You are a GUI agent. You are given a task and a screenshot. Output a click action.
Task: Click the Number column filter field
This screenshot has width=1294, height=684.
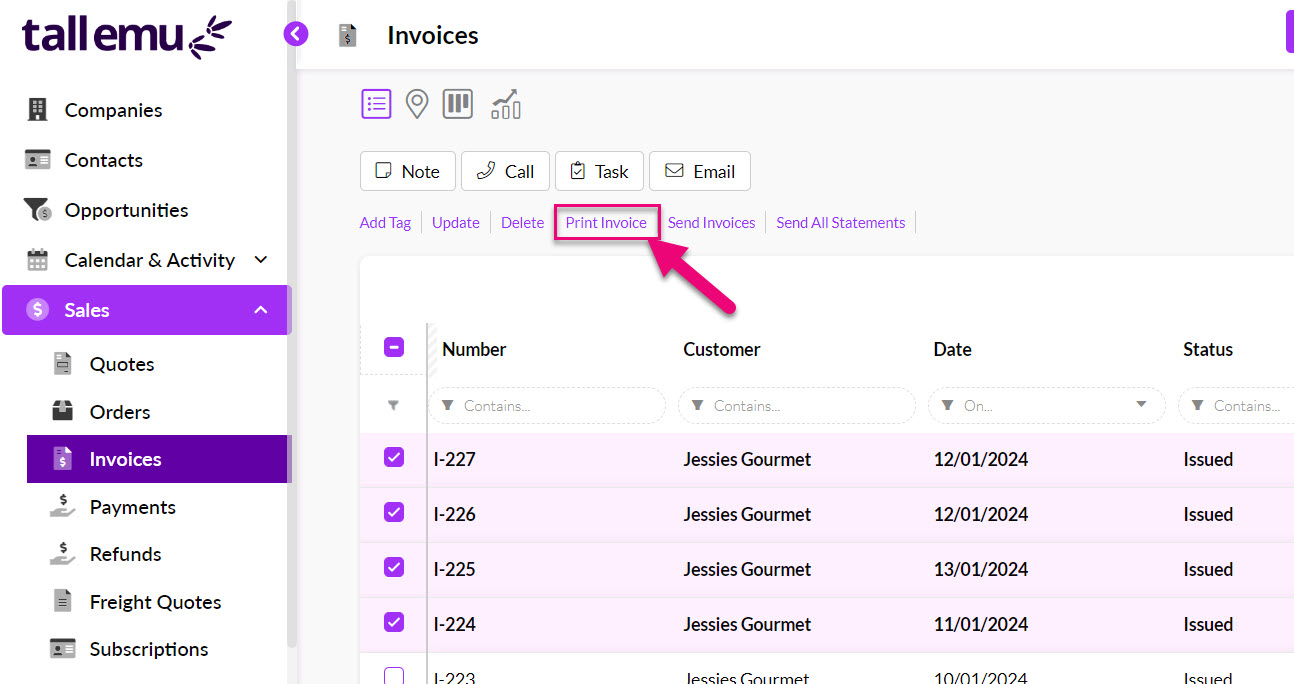tap(547, 405)
